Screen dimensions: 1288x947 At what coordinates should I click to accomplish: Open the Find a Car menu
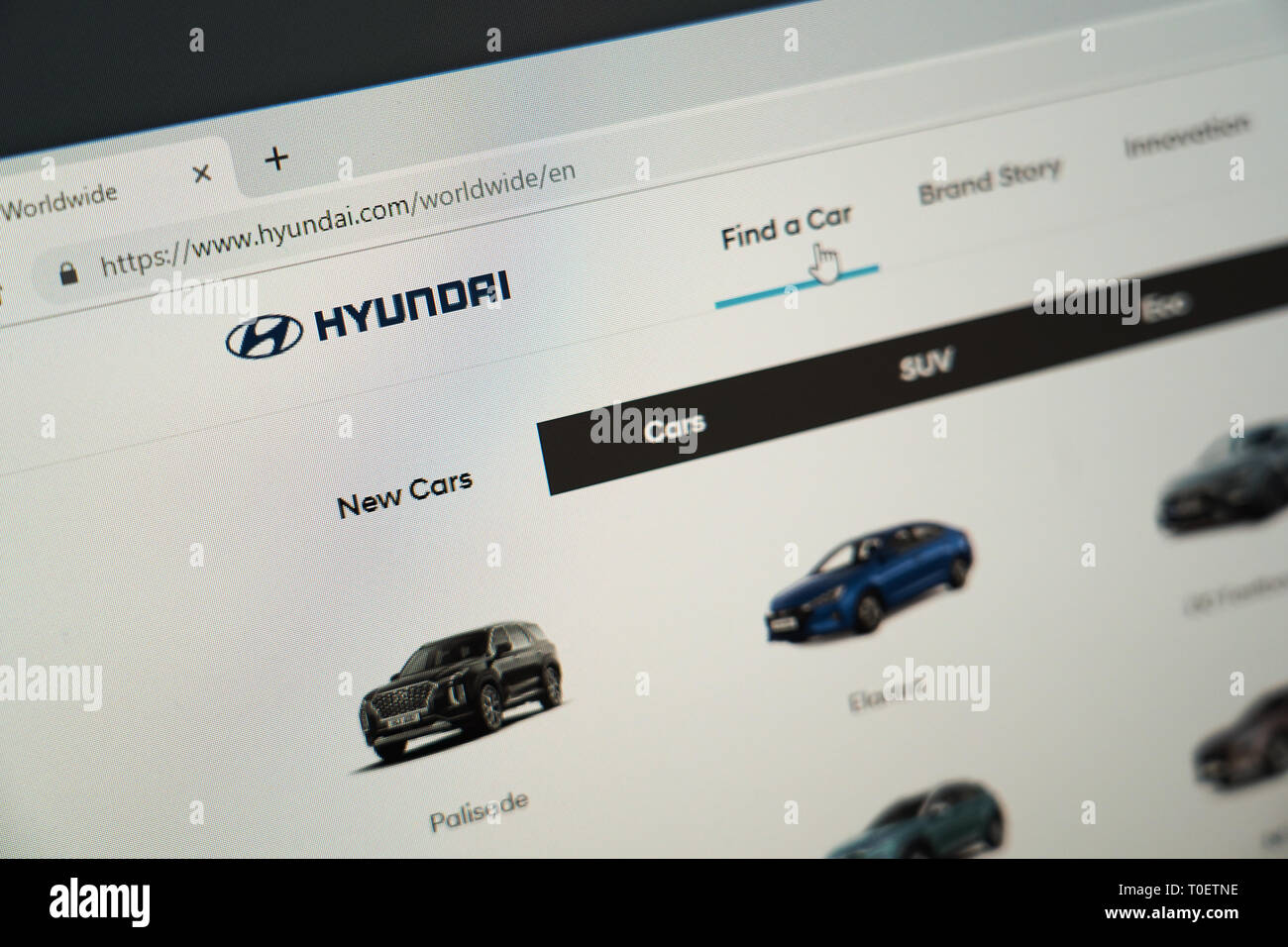click(x=787, y=229)
